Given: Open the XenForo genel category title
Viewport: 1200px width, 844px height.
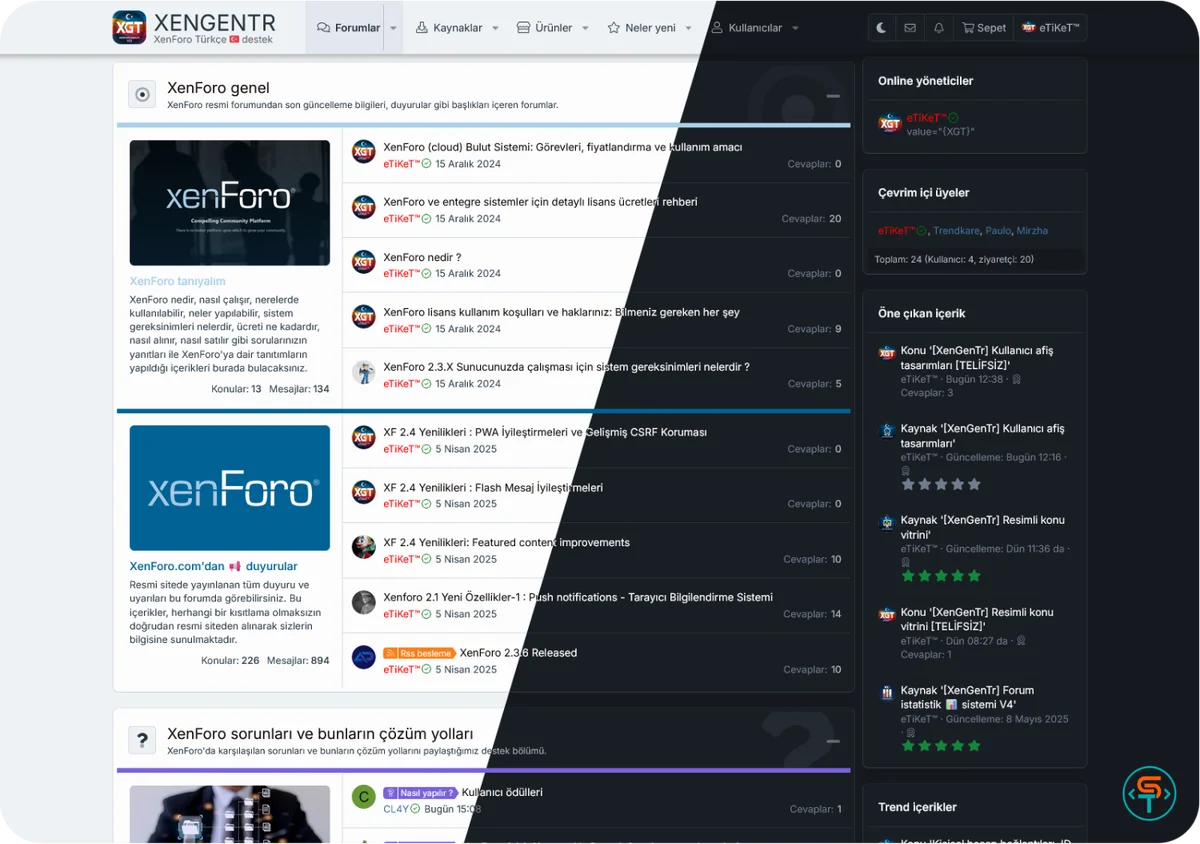Looking at the screenshot, I should click(218, 88).
